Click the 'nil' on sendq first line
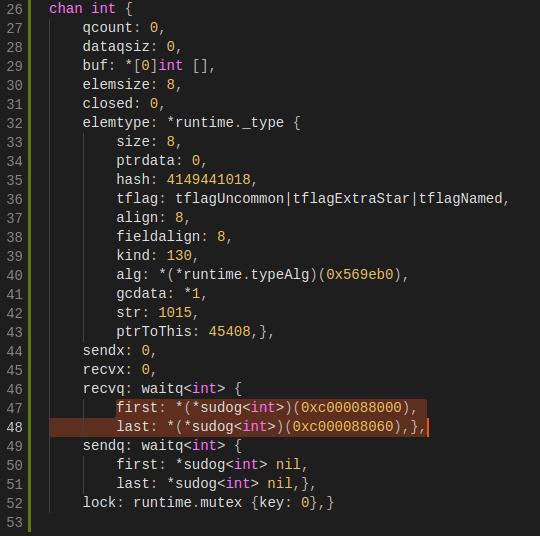540x536 pixels. [288, 465]
